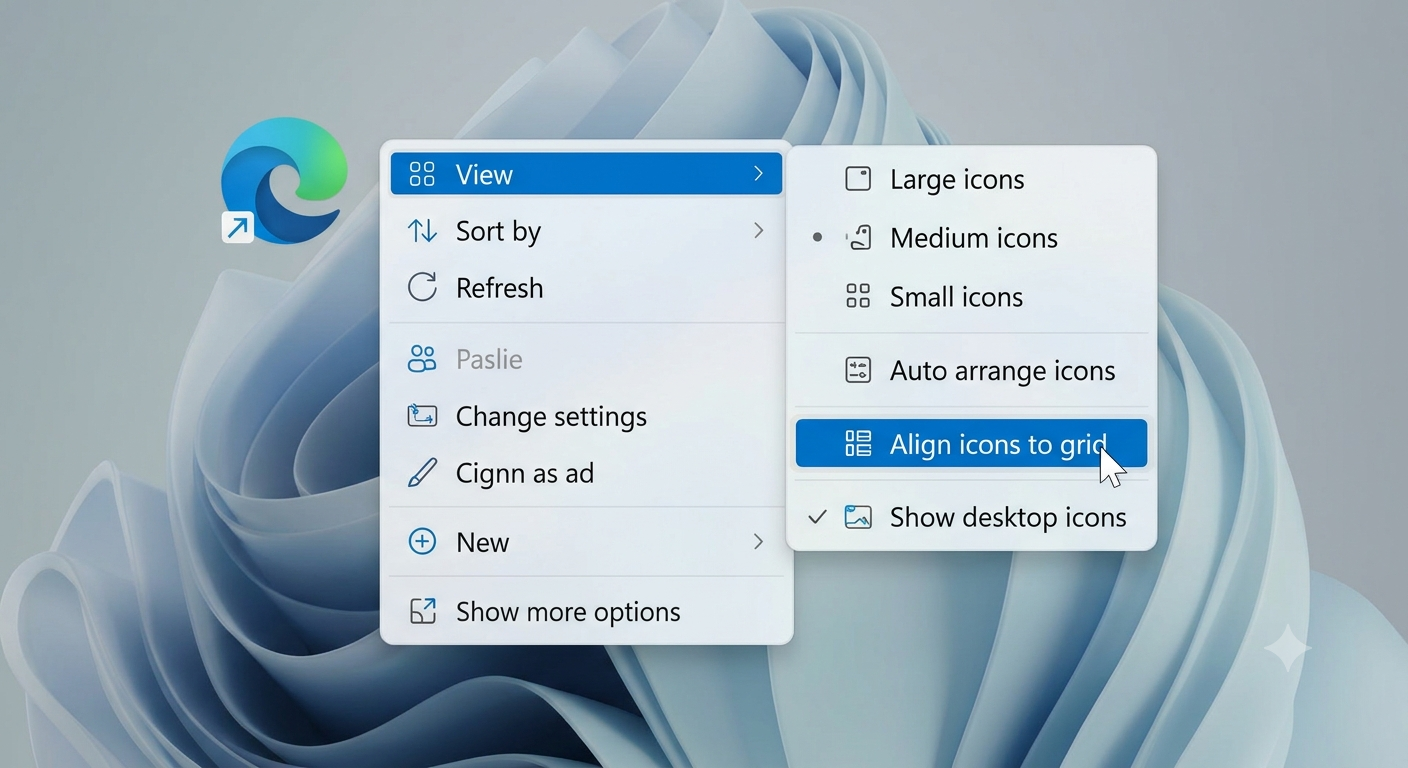Click the Show more options expand icon
This screenshot has height=768, width=1408.
click(x=422, y=612)
